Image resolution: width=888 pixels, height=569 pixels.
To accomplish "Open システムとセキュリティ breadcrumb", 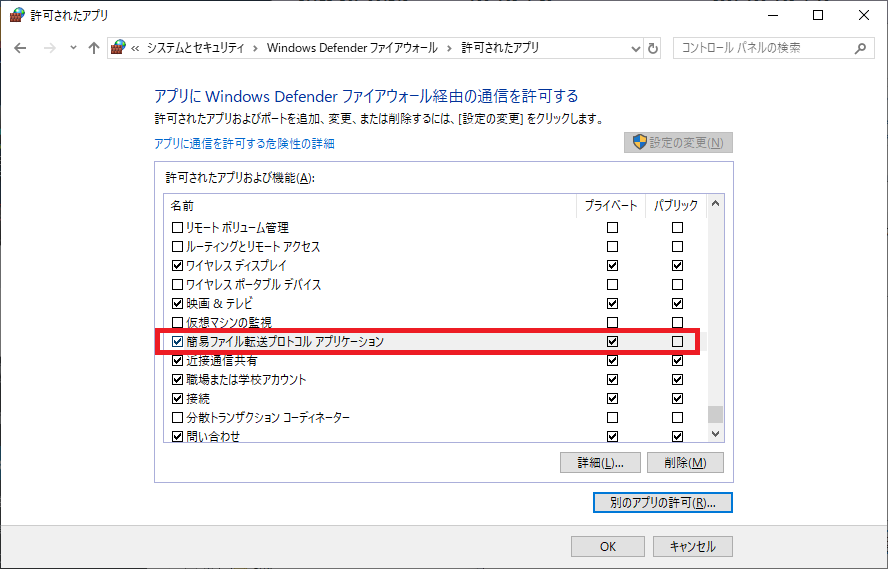I will click(195, 48).
